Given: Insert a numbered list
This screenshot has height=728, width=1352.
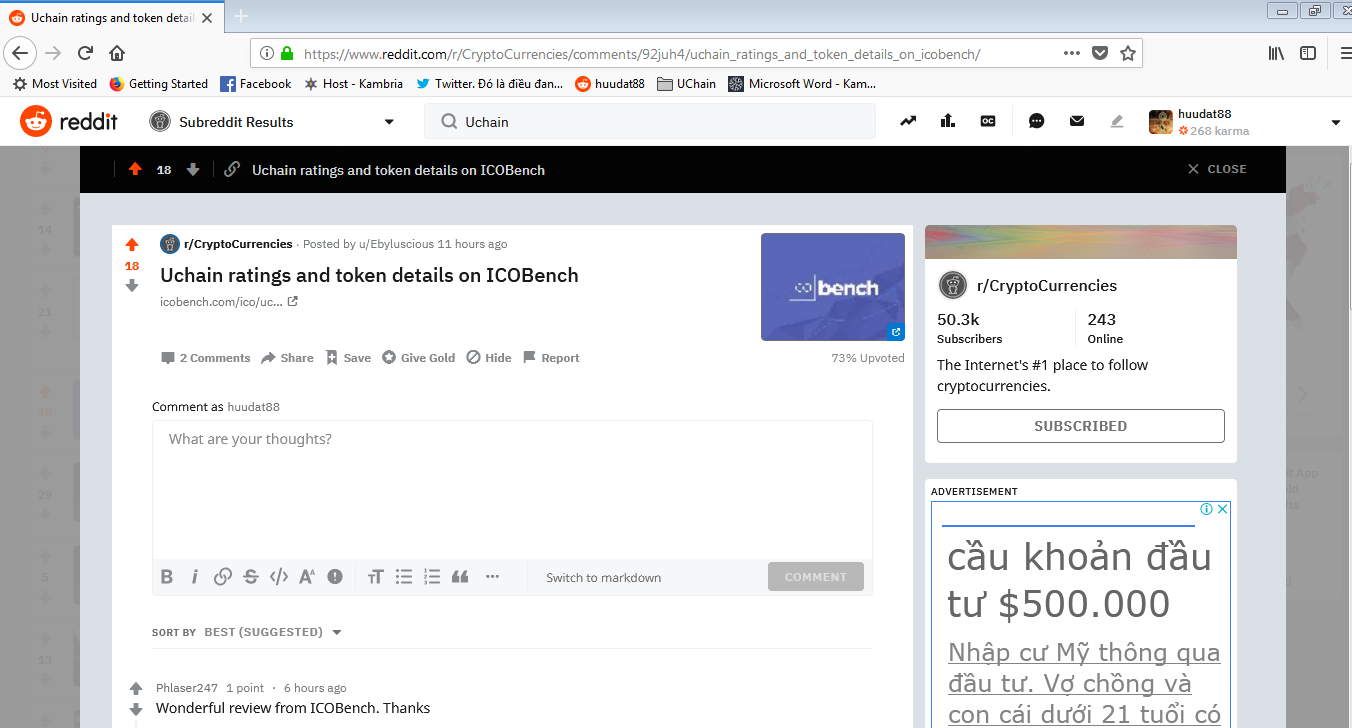Looking at the screenshot, I should [x=432, y=577].
